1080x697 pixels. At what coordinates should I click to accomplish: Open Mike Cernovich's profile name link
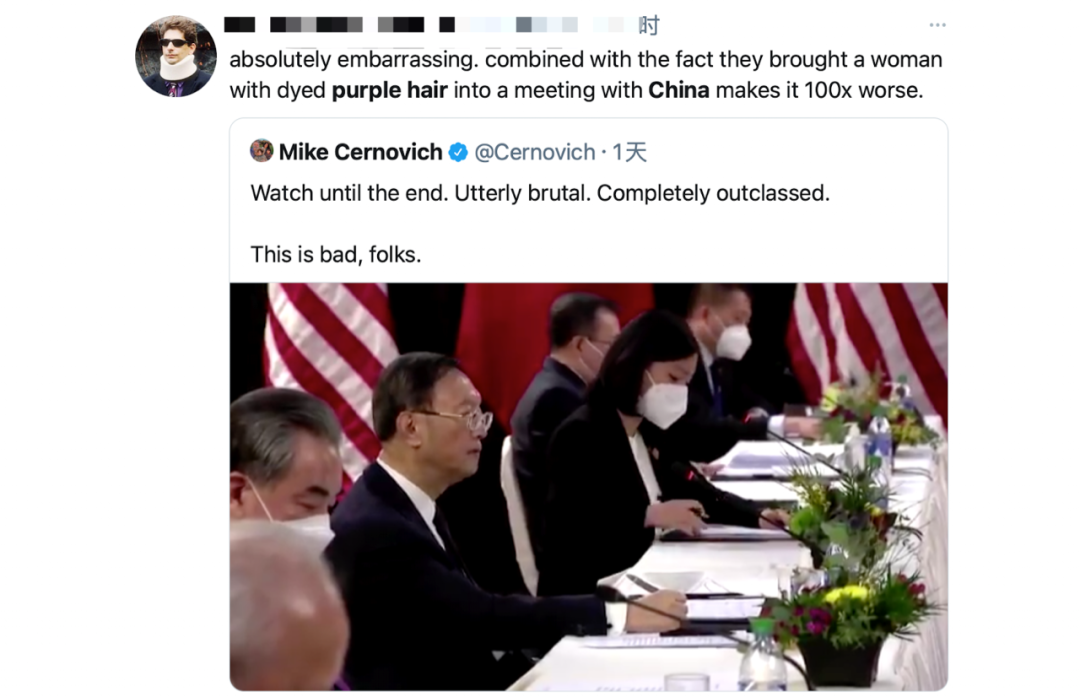click(x=360, y=152)
